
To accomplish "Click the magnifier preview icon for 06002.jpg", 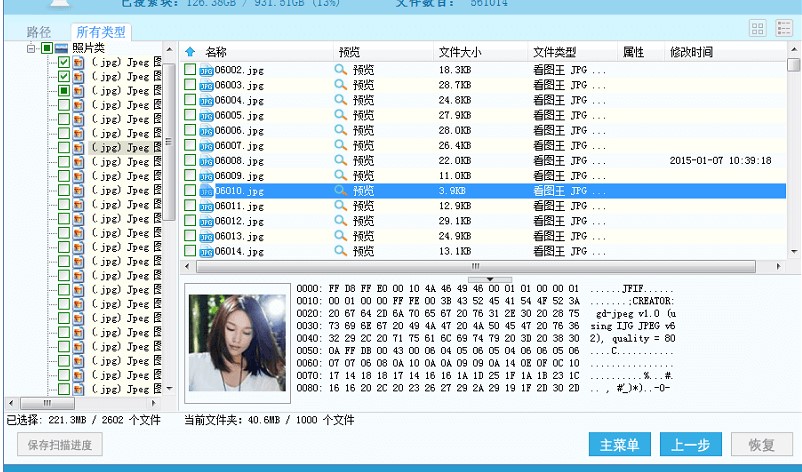I will tap(341, 70).
